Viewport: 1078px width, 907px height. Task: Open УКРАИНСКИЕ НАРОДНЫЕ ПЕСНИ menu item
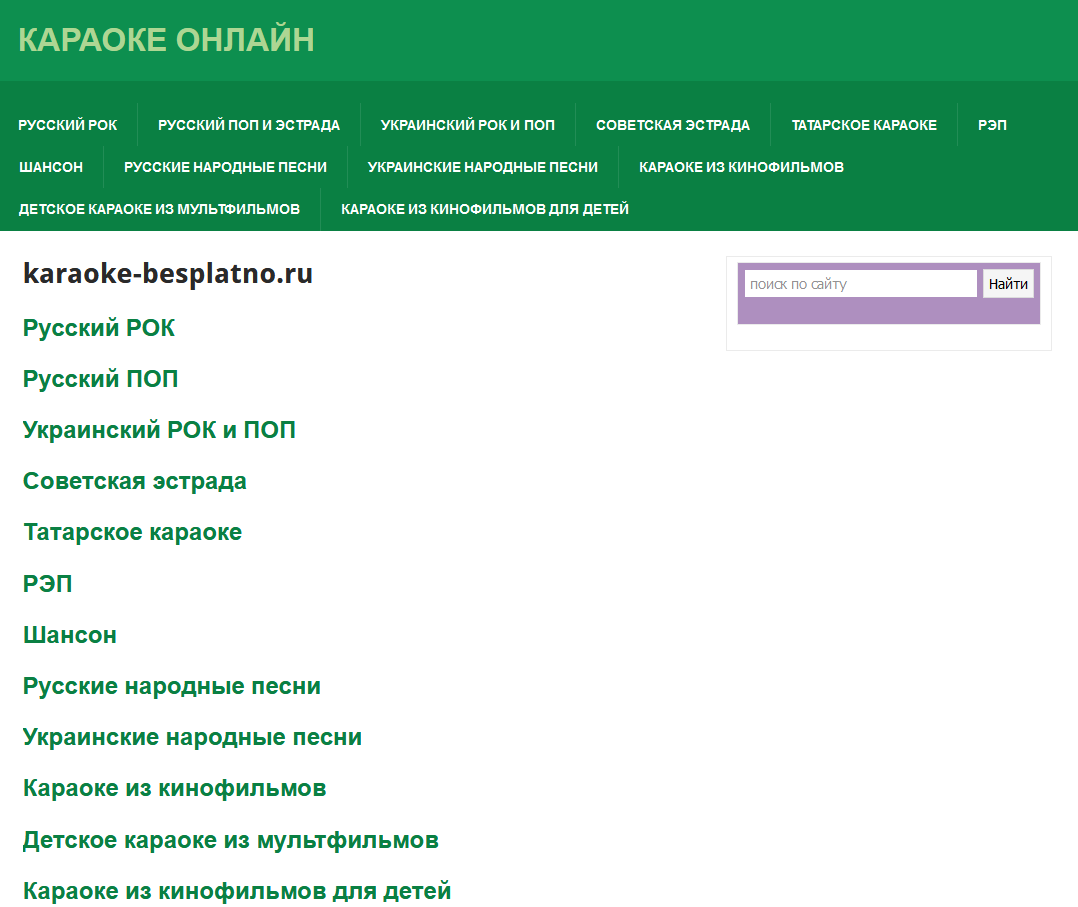pyautogui.click(x=484, y=166)
